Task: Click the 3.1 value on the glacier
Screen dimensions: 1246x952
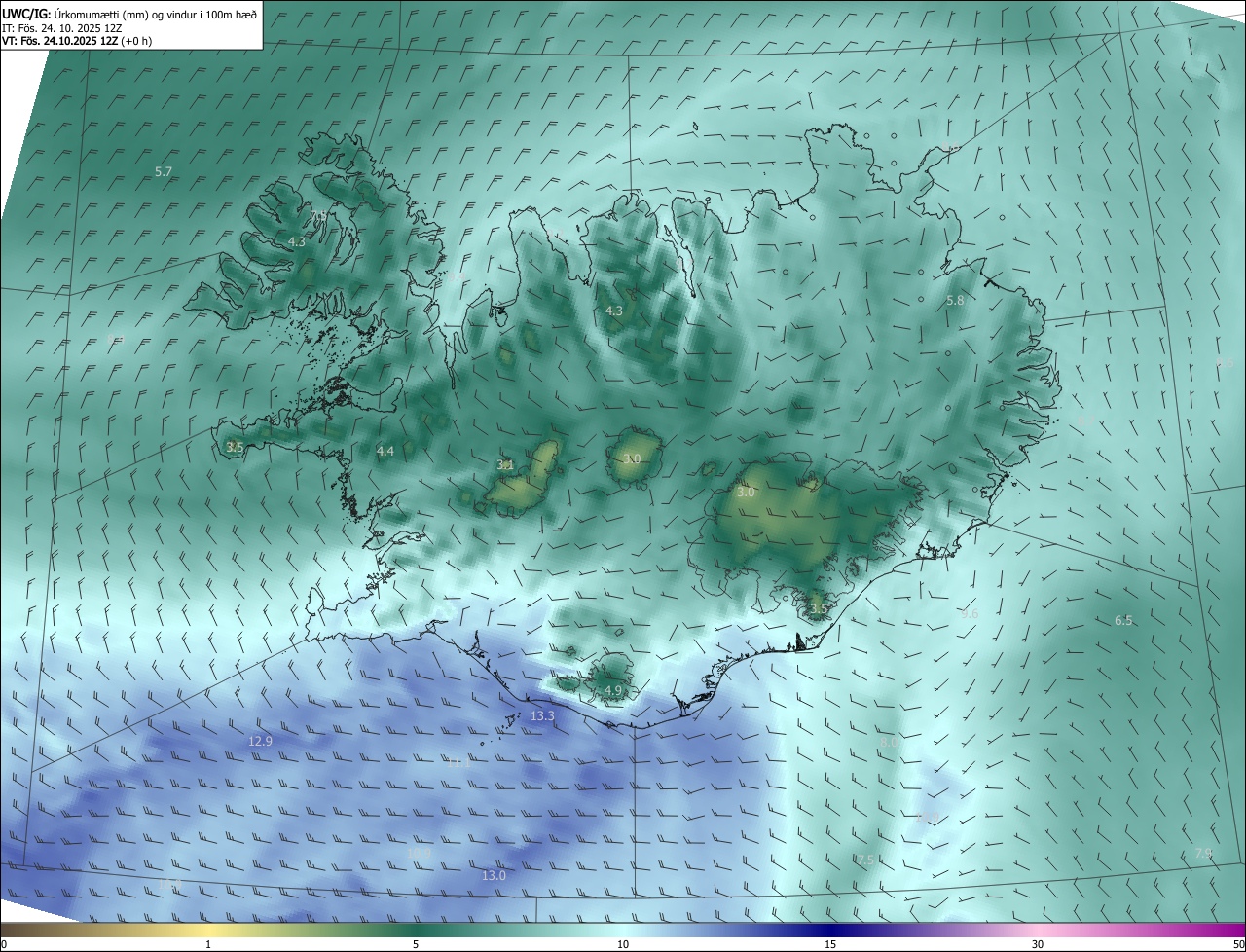Action: [505, 465]
